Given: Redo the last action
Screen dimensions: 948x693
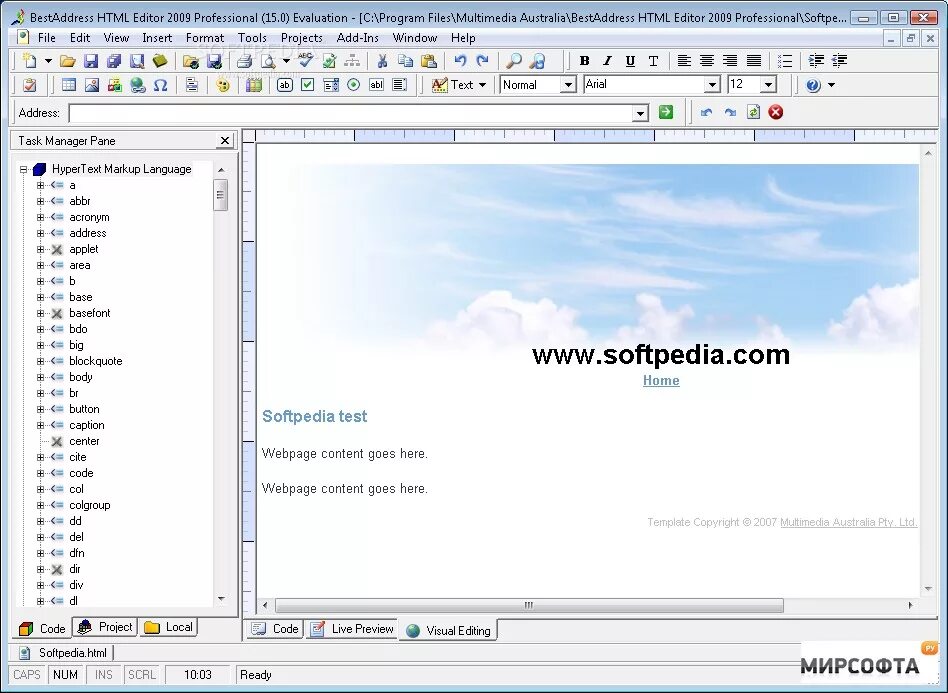Looking at the screenshot, I should (482, 60).
